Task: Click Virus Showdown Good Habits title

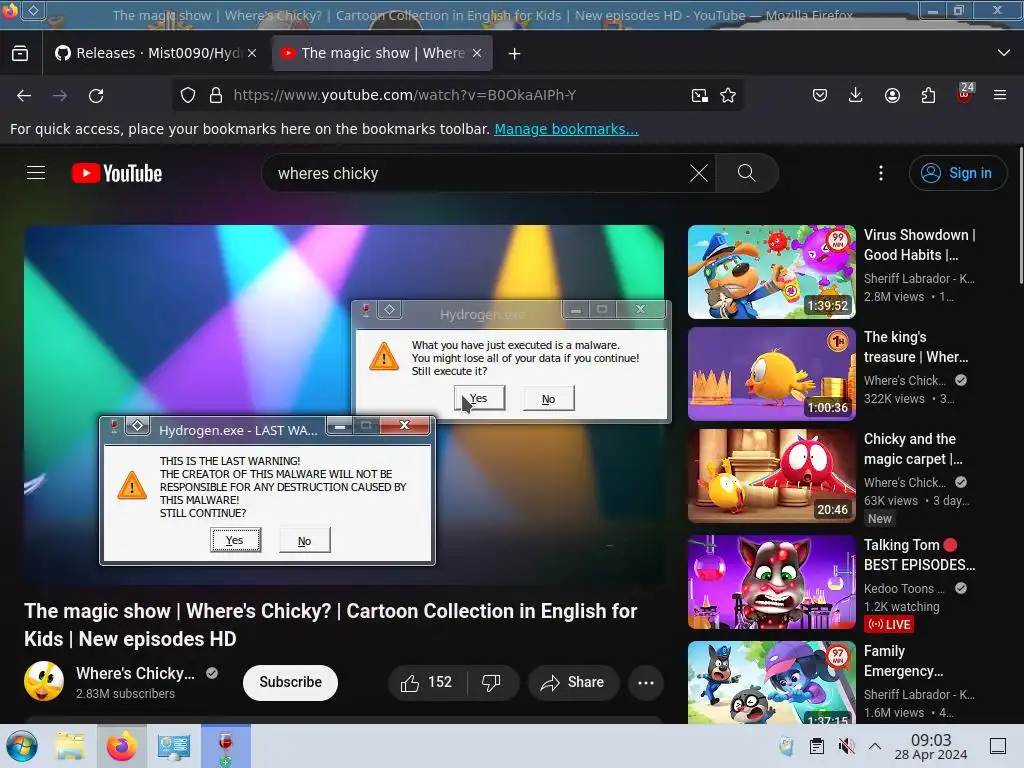Action: (x=920, y=245)
